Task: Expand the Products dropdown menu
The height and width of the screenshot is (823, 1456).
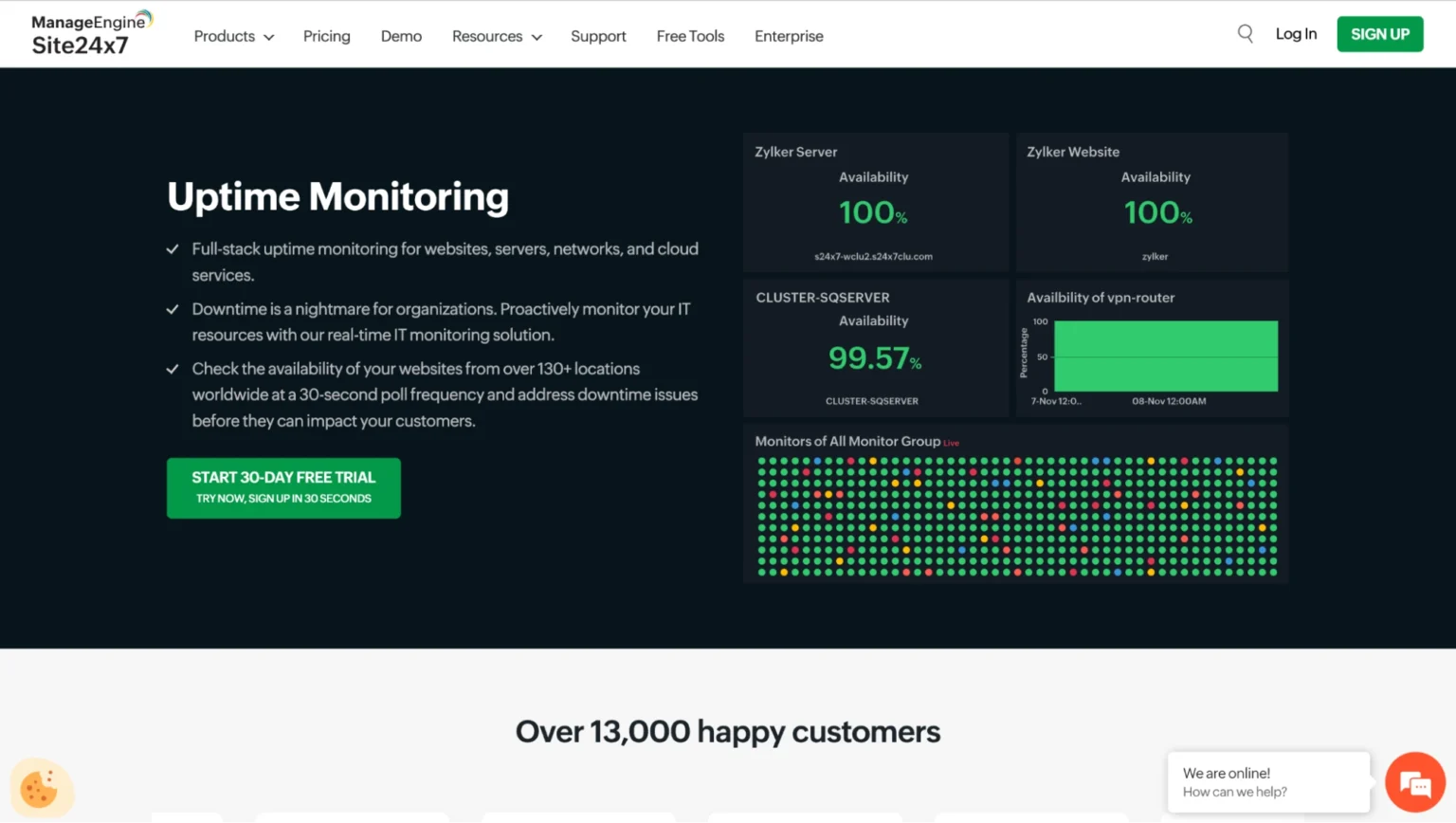Action: click(234, 36)
